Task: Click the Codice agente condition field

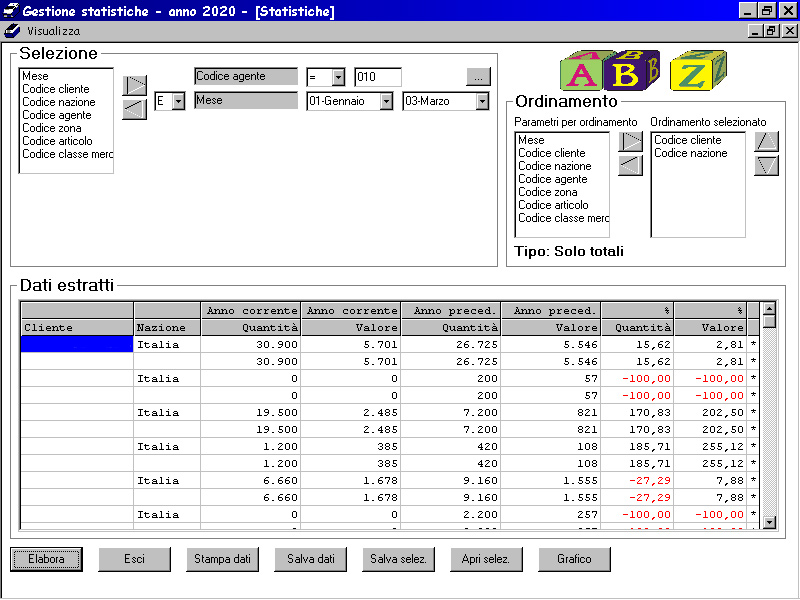Action: [x=246, y=77]
